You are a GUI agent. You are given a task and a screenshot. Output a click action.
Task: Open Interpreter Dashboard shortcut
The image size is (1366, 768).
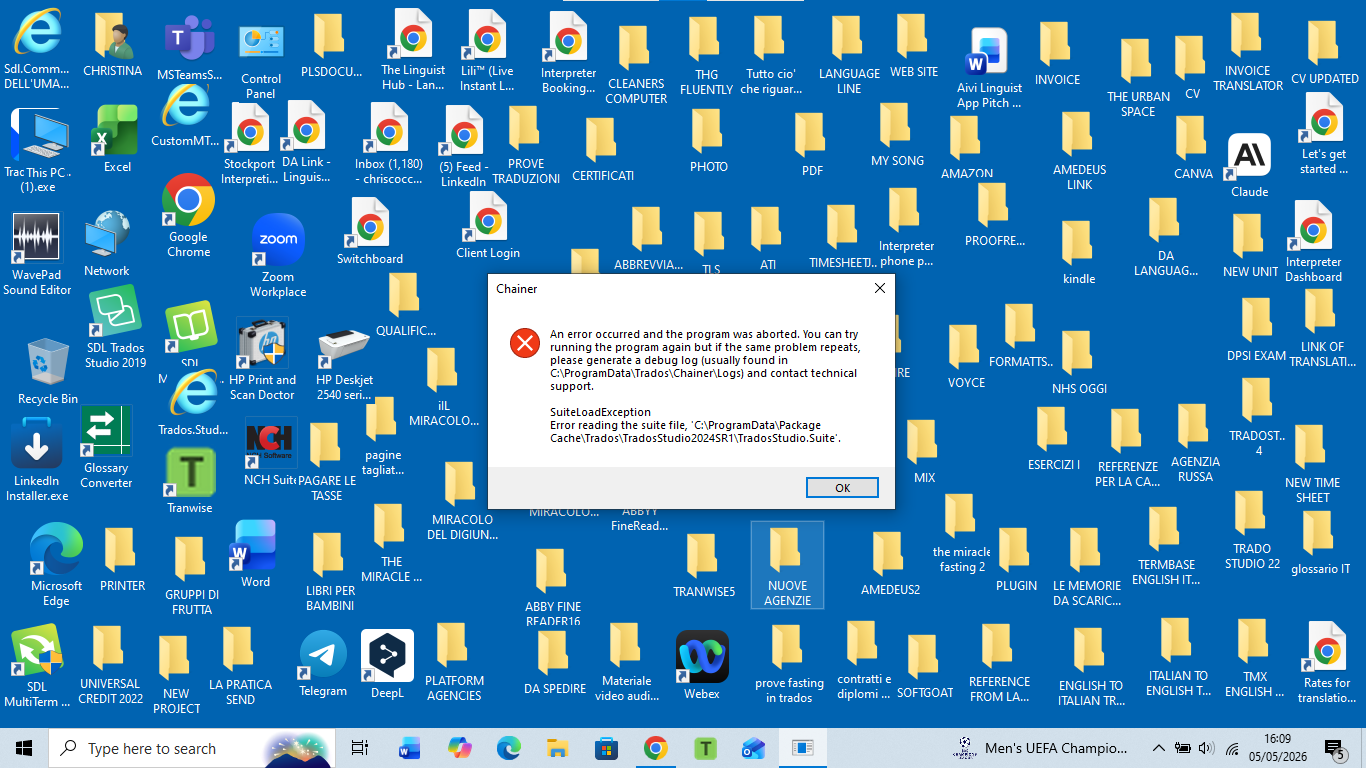[x=1313, y=242]
